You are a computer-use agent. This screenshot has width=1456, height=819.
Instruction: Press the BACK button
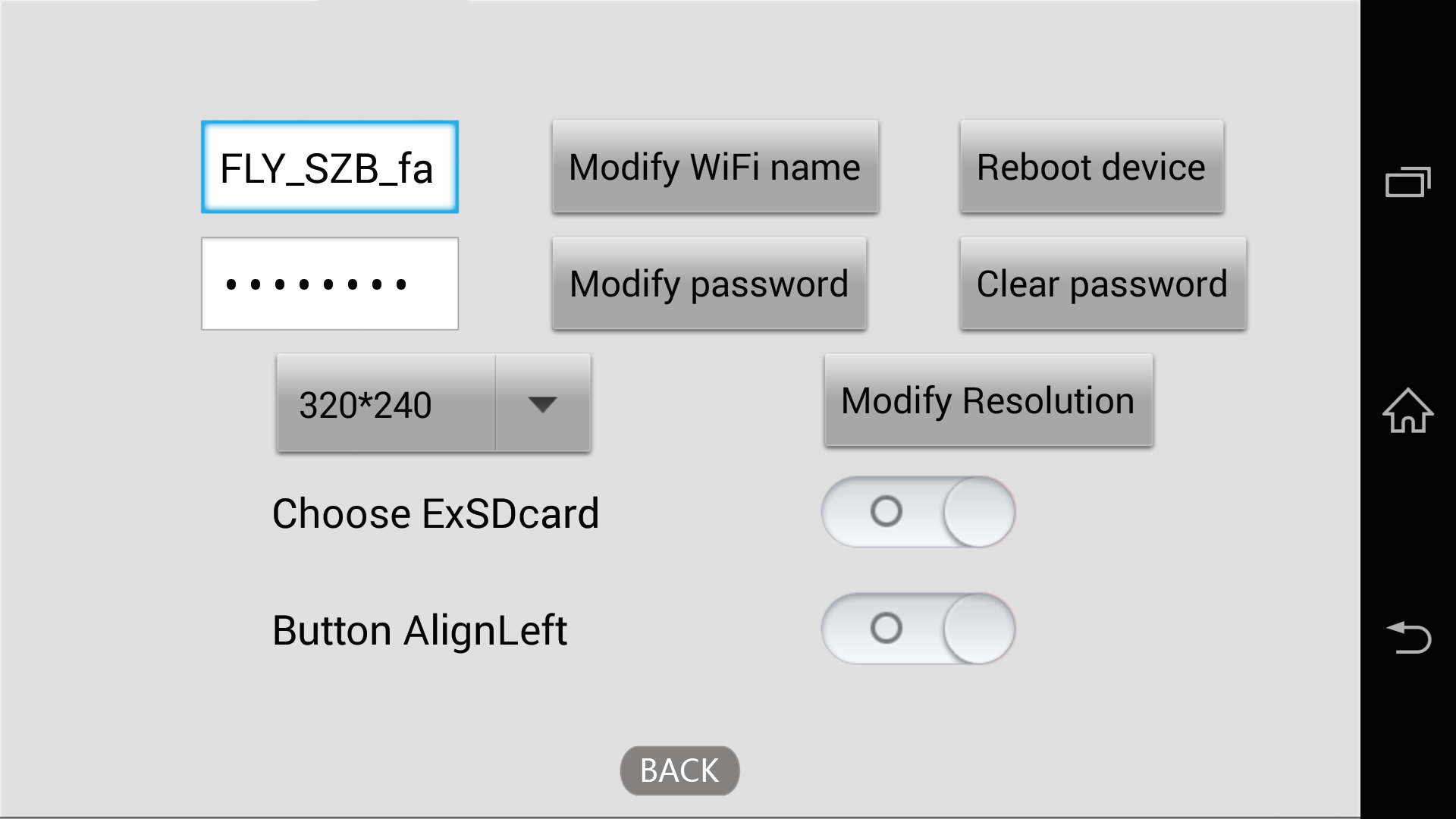(x=680, y=770)
